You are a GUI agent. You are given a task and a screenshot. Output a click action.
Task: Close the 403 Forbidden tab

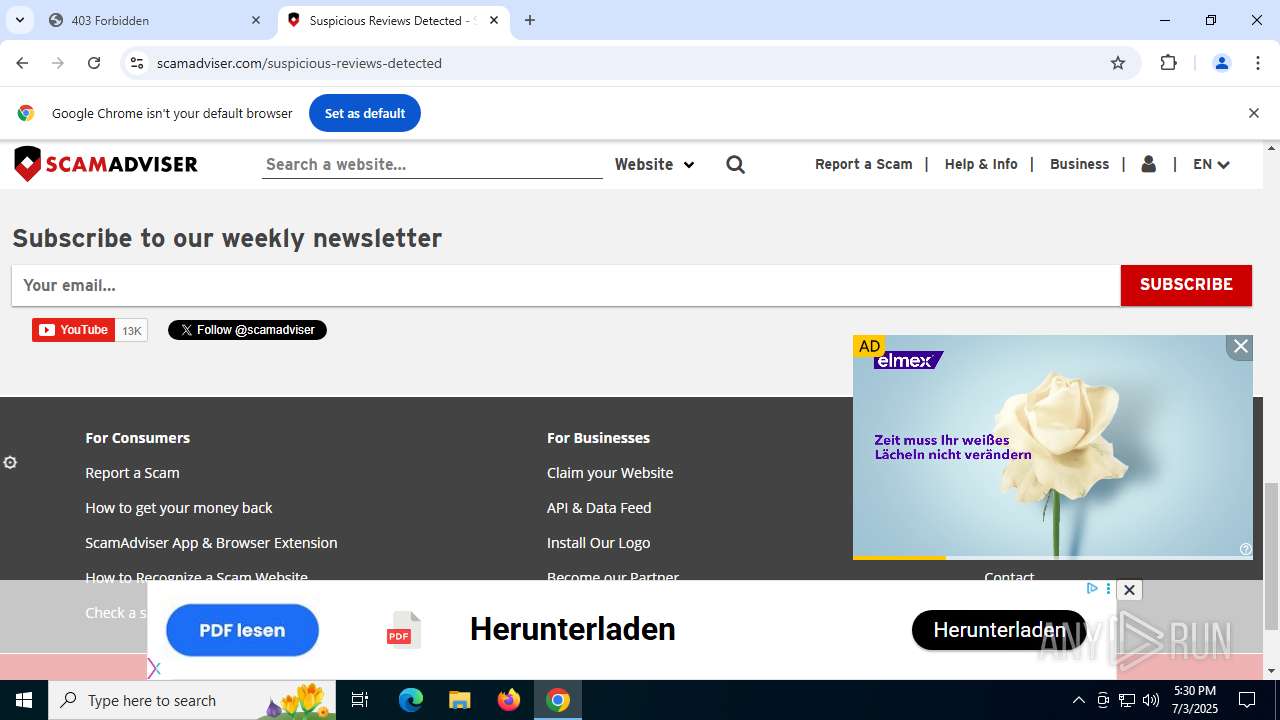click(x=256, y=20)
